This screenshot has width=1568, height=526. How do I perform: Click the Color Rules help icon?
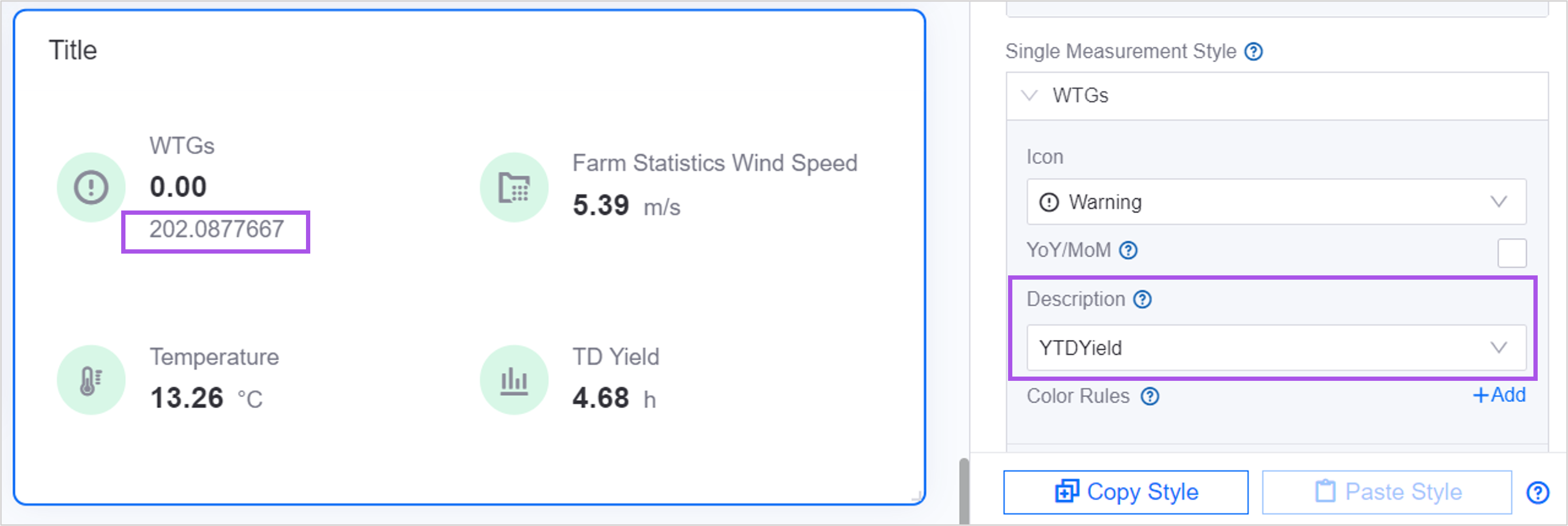coord(1149,396)
